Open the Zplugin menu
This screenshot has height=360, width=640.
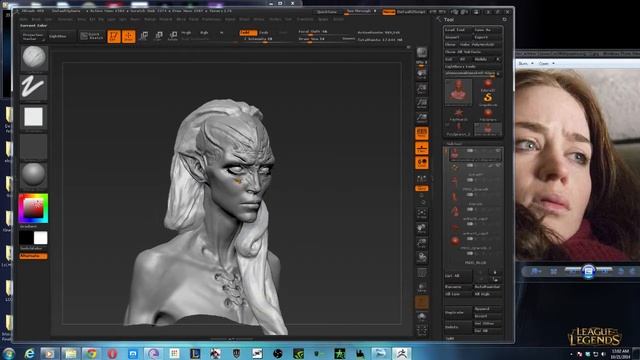323,19
